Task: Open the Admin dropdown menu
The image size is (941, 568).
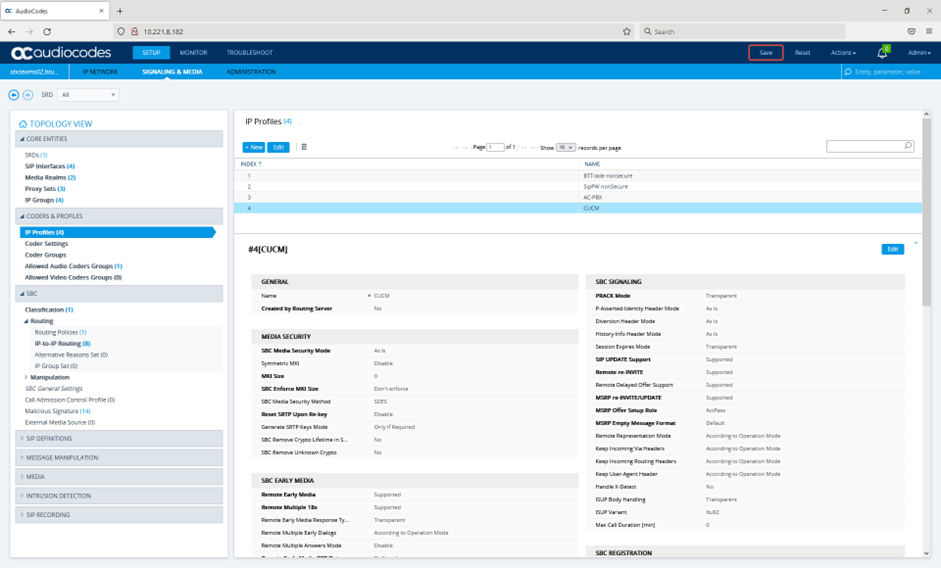Action: (x=919, y=53)
